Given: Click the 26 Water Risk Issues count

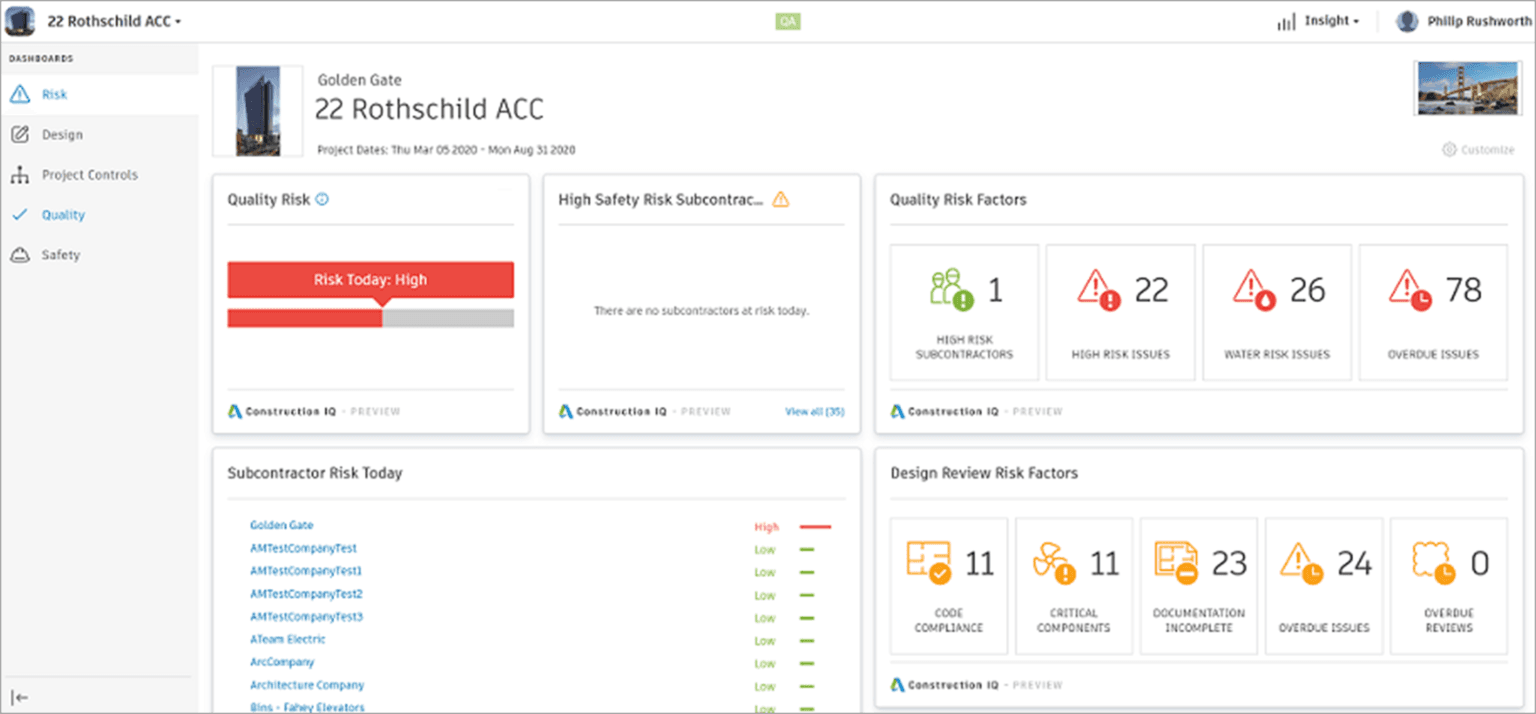Looking at the screenshot, I should coord(1307,290).
